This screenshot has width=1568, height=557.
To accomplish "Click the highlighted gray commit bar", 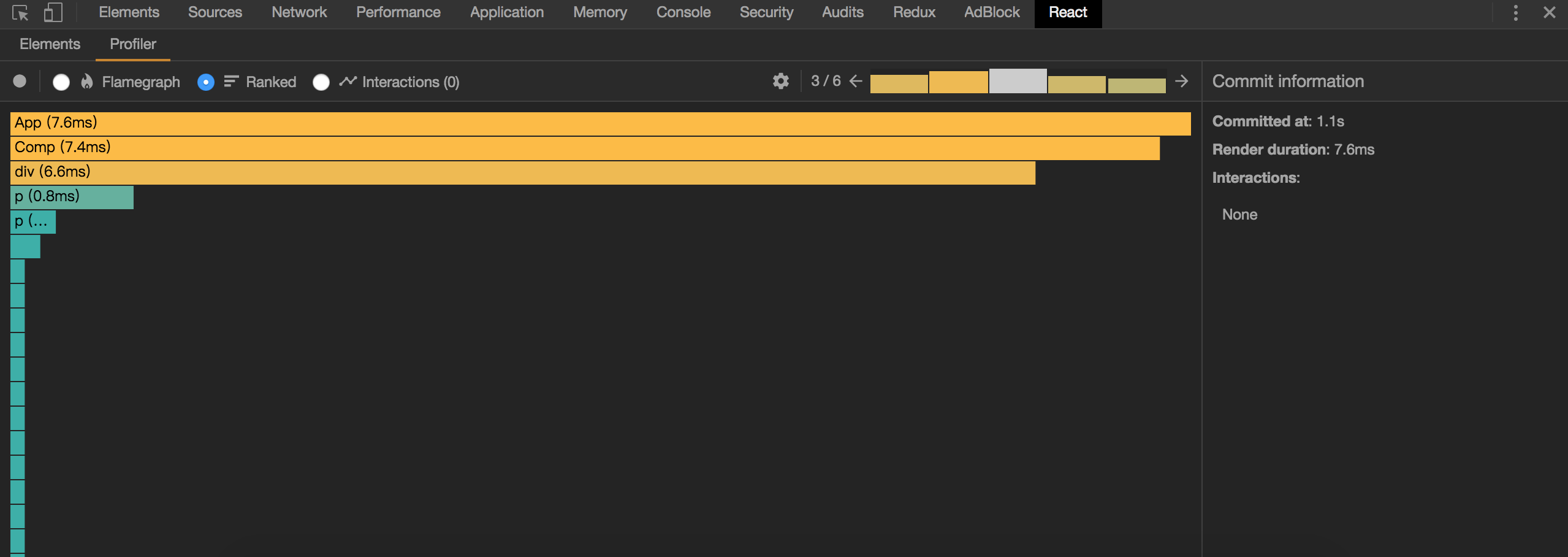I will click(x=1018, y=81).
